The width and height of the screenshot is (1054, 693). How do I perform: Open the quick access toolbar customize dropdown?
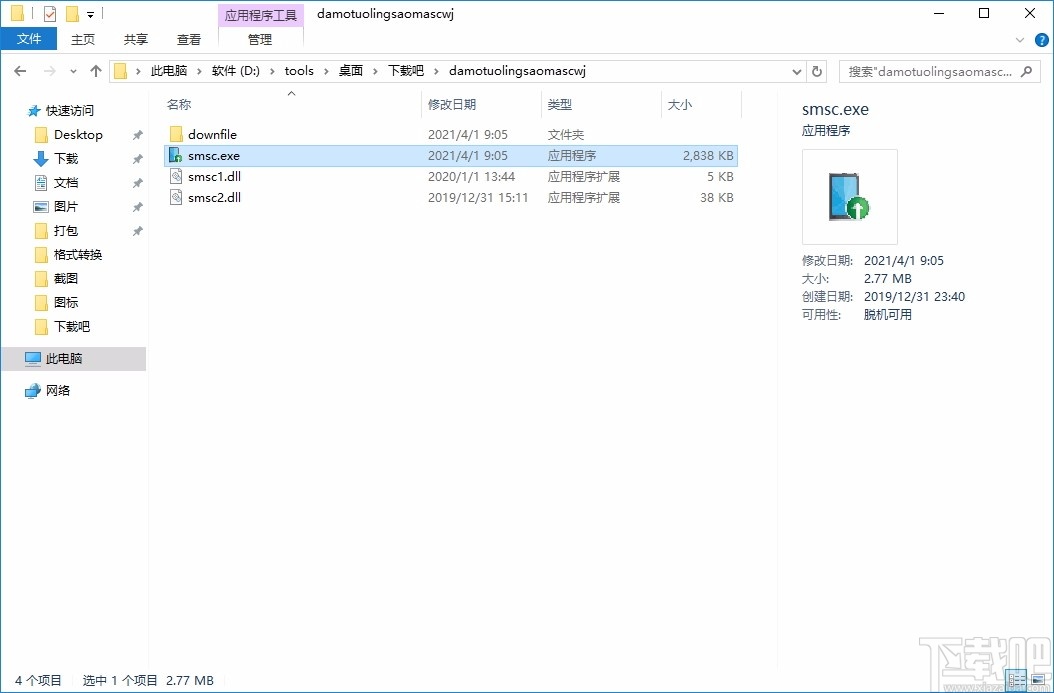tap(90, 13)
